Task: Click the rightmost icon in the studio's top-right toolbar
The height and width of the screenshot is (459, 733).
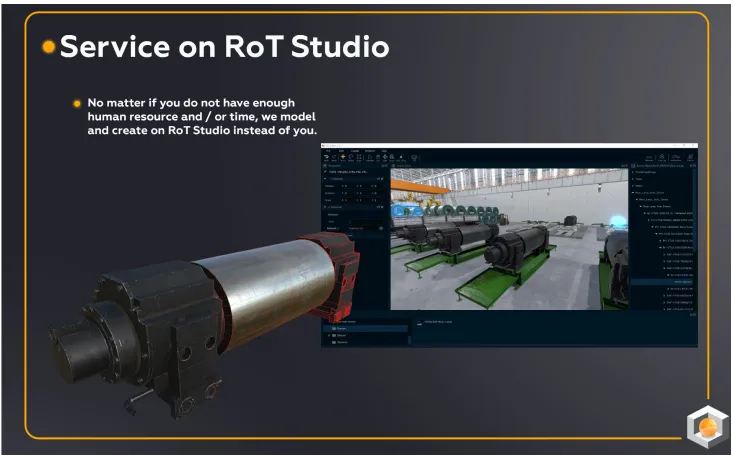Action: coord(691,158)
